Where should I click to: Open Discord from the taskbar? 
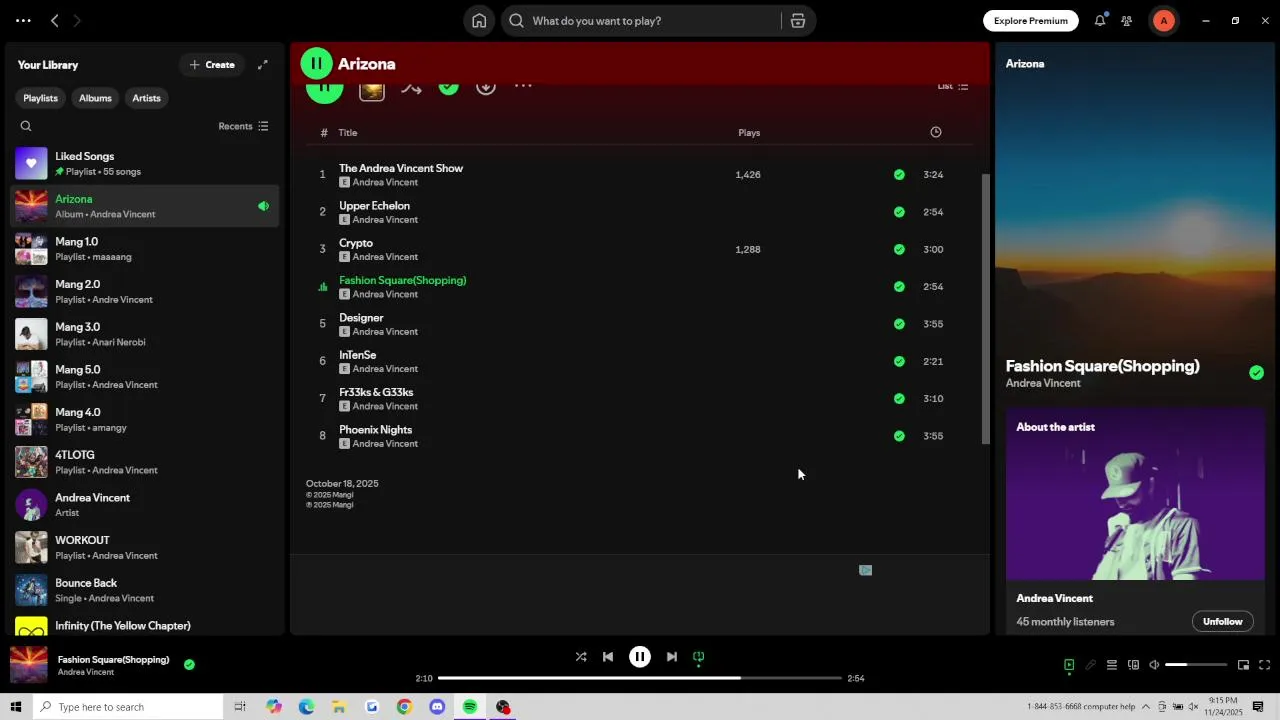pyautogui.click(x=437, y=707)
